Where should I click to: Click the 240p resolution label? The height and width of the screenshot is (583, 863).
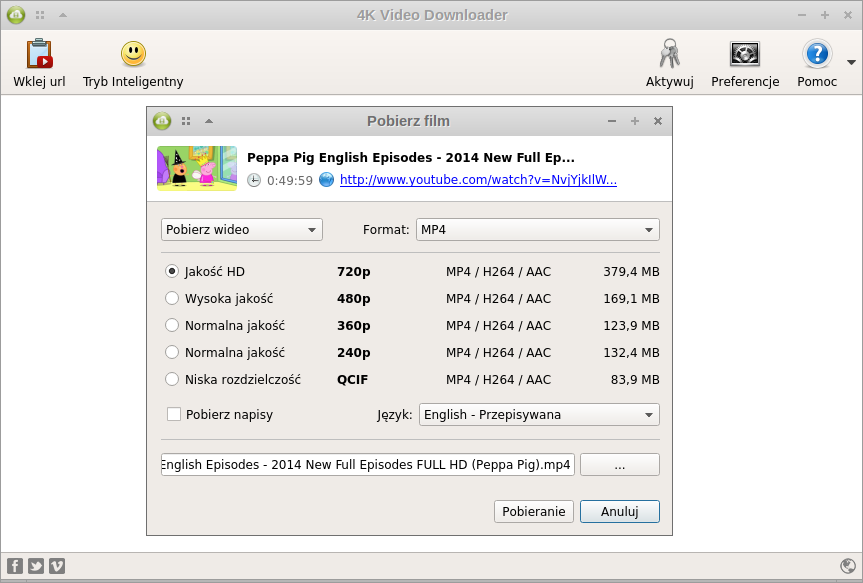[354, 352]
